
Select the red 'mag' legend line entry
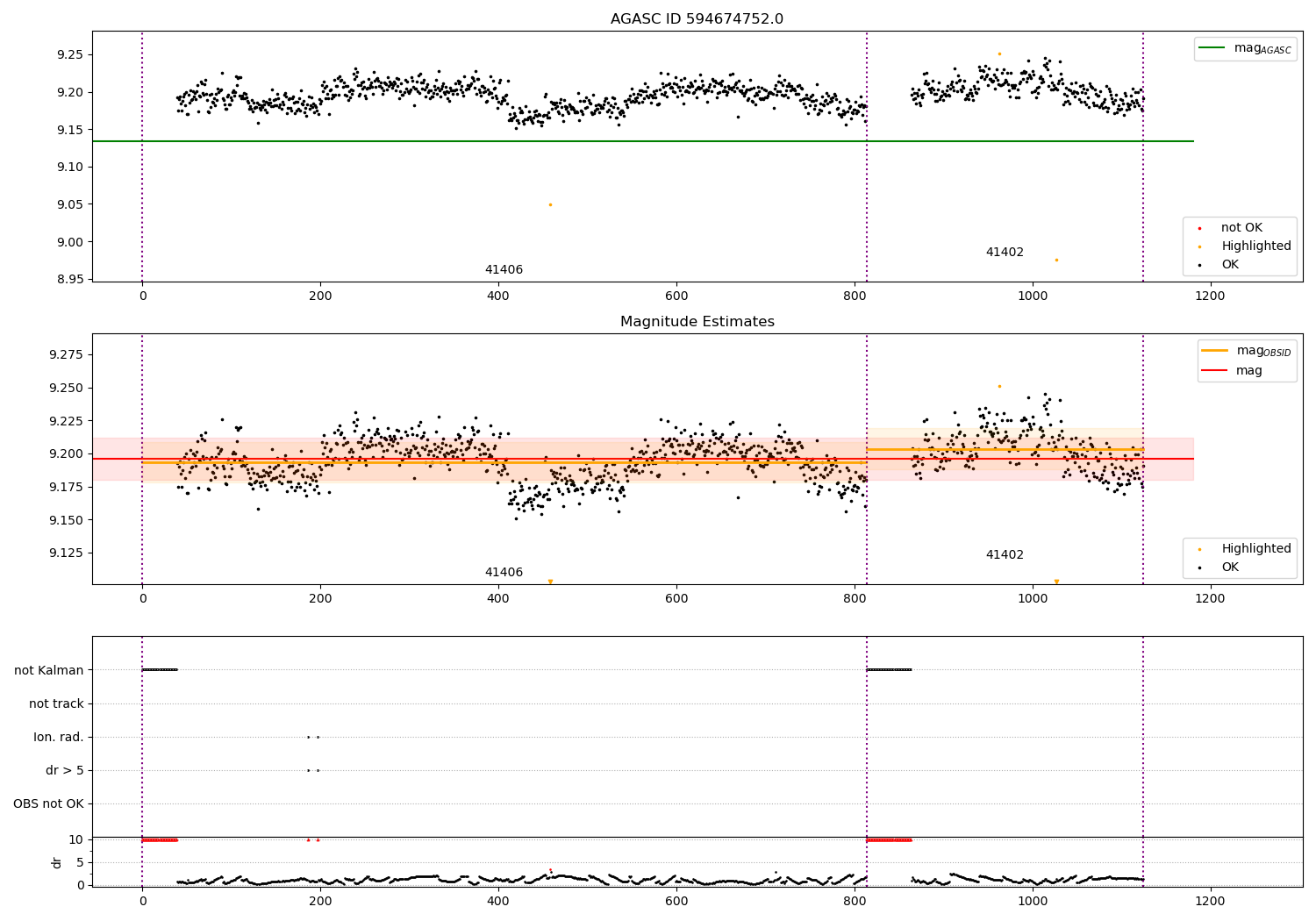coord(1214,371)
